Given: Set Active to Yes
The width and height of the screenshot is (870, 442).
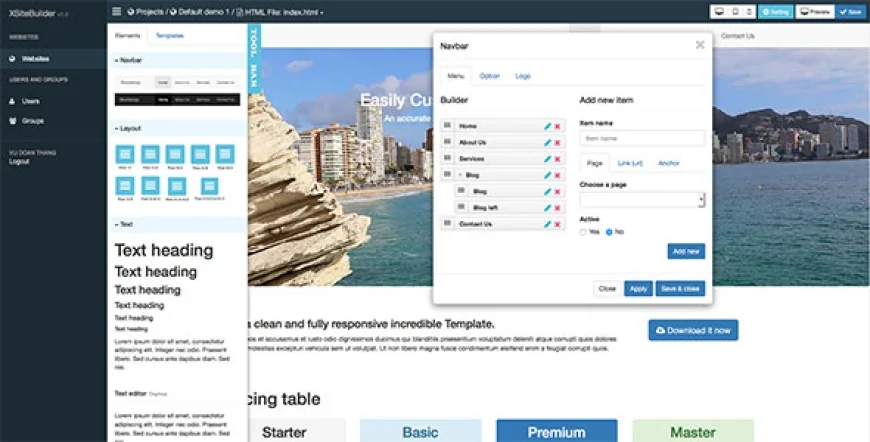Looking at the screenshot, I should 583,232.
